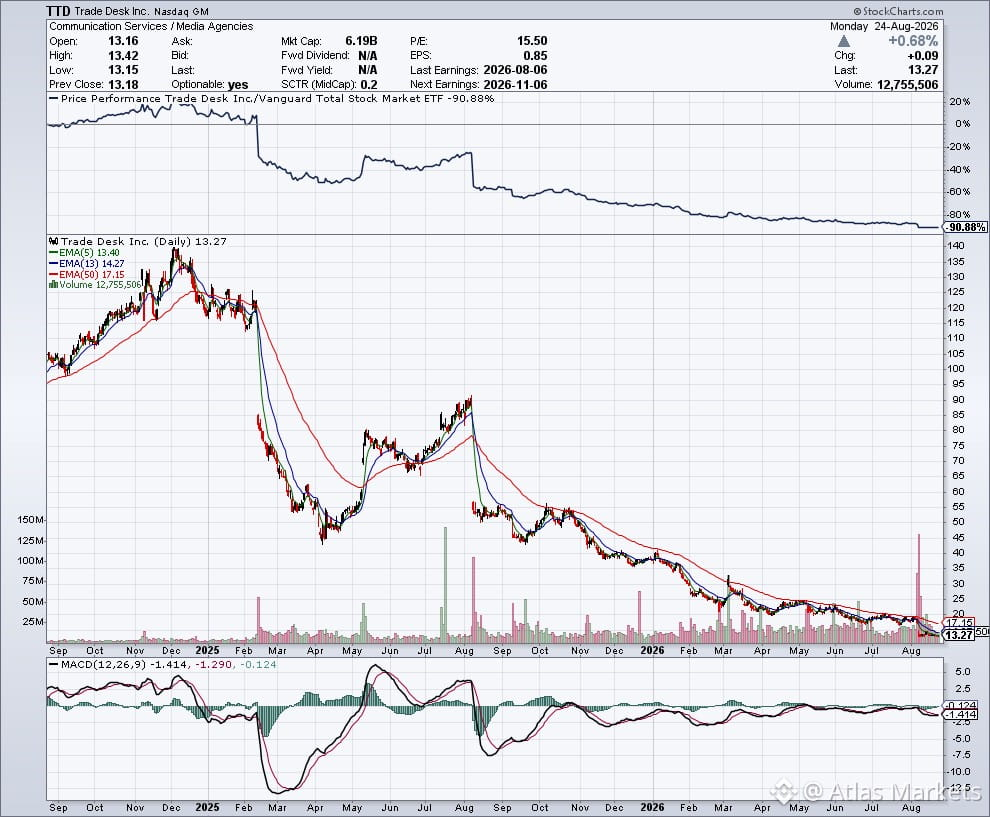This screenshot has height=817, width=990.
Task: Click the Prev Close 13.18 value
Action: pyautogui.click(x=123, y=85)
